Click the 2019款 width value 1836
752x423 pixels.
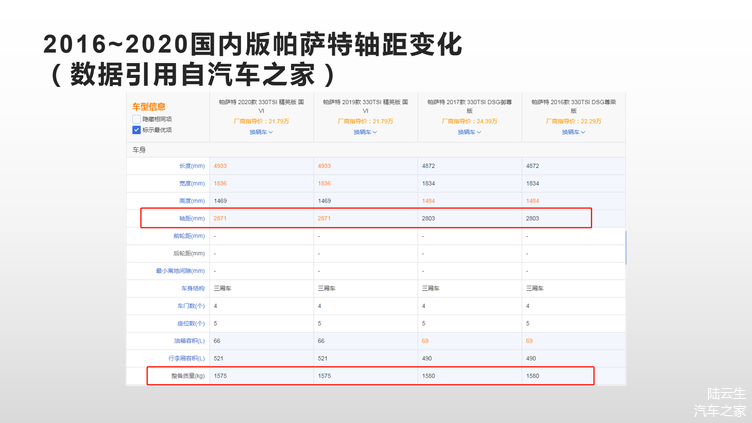click(x=324, y=183)
